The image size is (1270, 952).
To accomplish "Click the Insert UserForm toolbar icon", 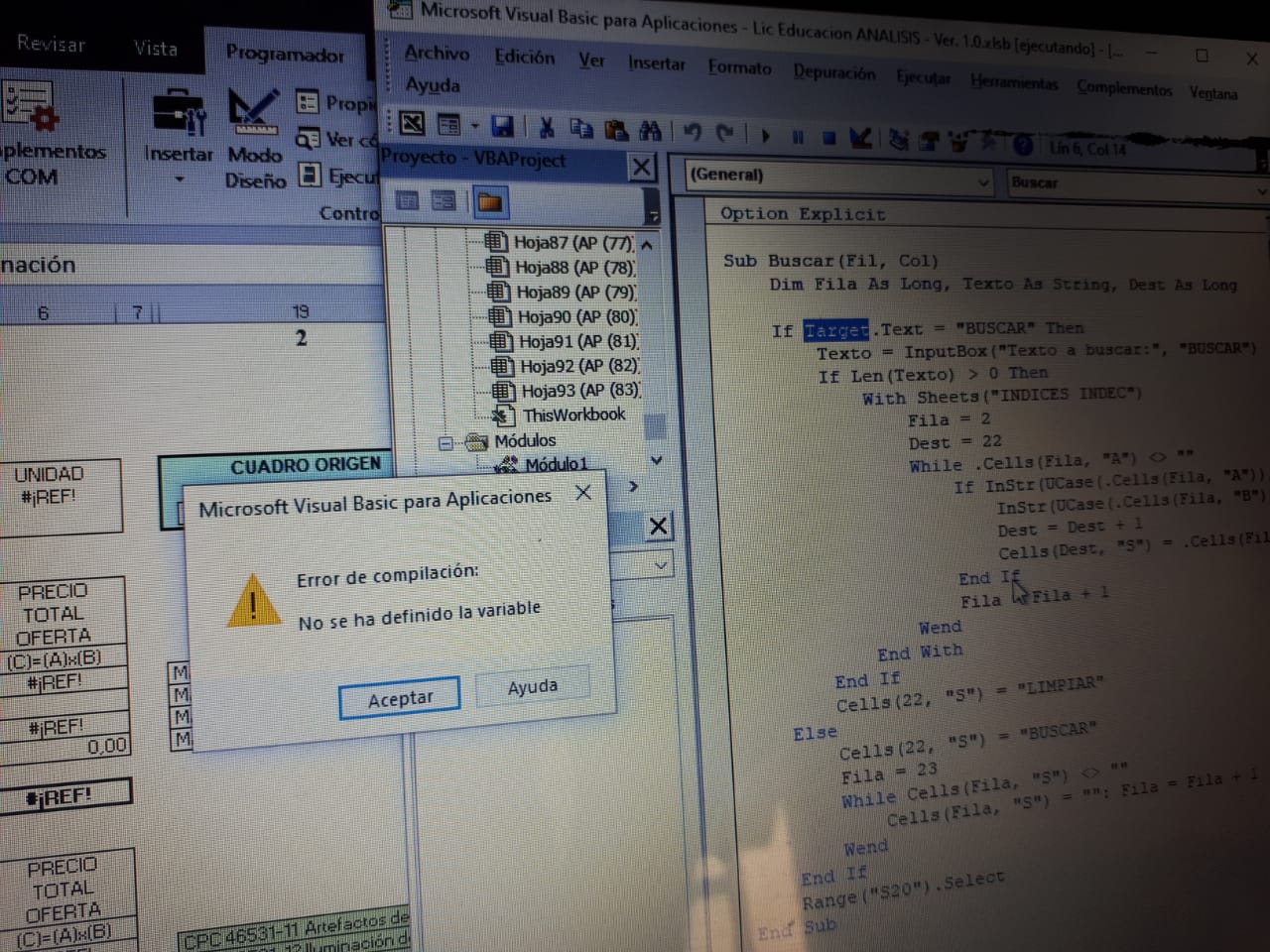I will 449,124.
